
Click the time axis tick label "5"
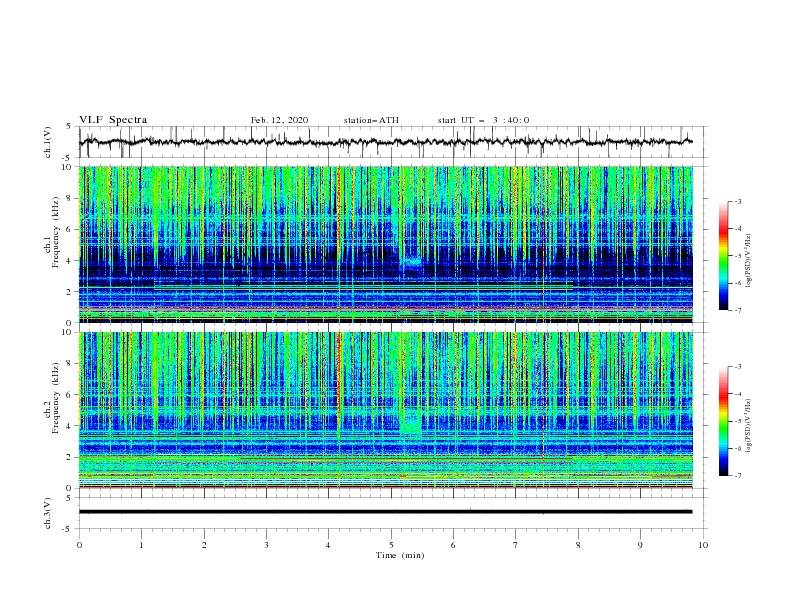391,545
